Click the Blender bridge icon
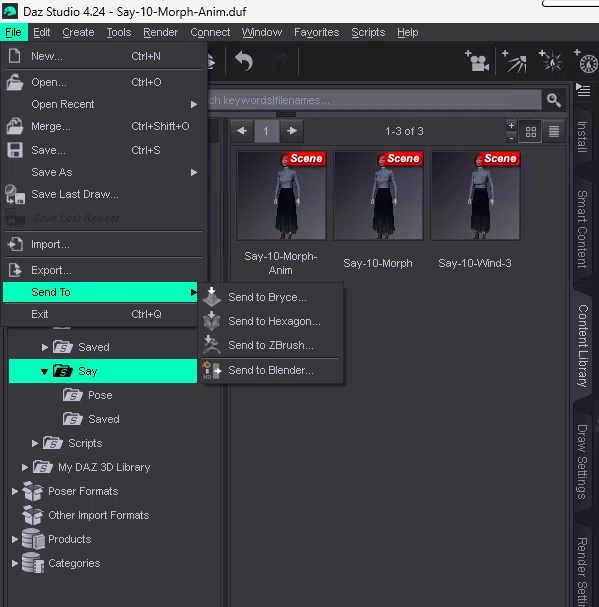This screenshot has width=599, height=607. click(211, 370)
